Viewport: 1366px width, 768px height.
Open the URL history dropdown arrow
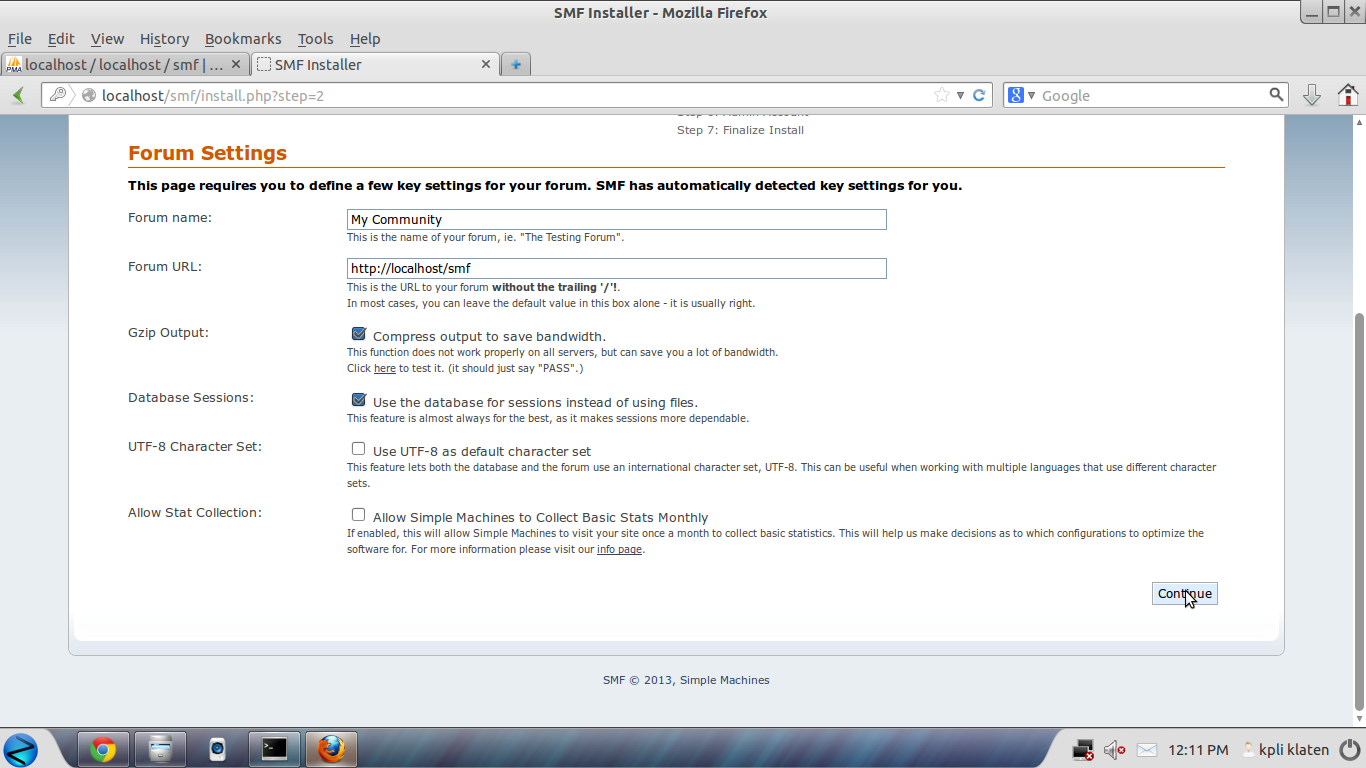pyautogui.click(x=960, y=95)
